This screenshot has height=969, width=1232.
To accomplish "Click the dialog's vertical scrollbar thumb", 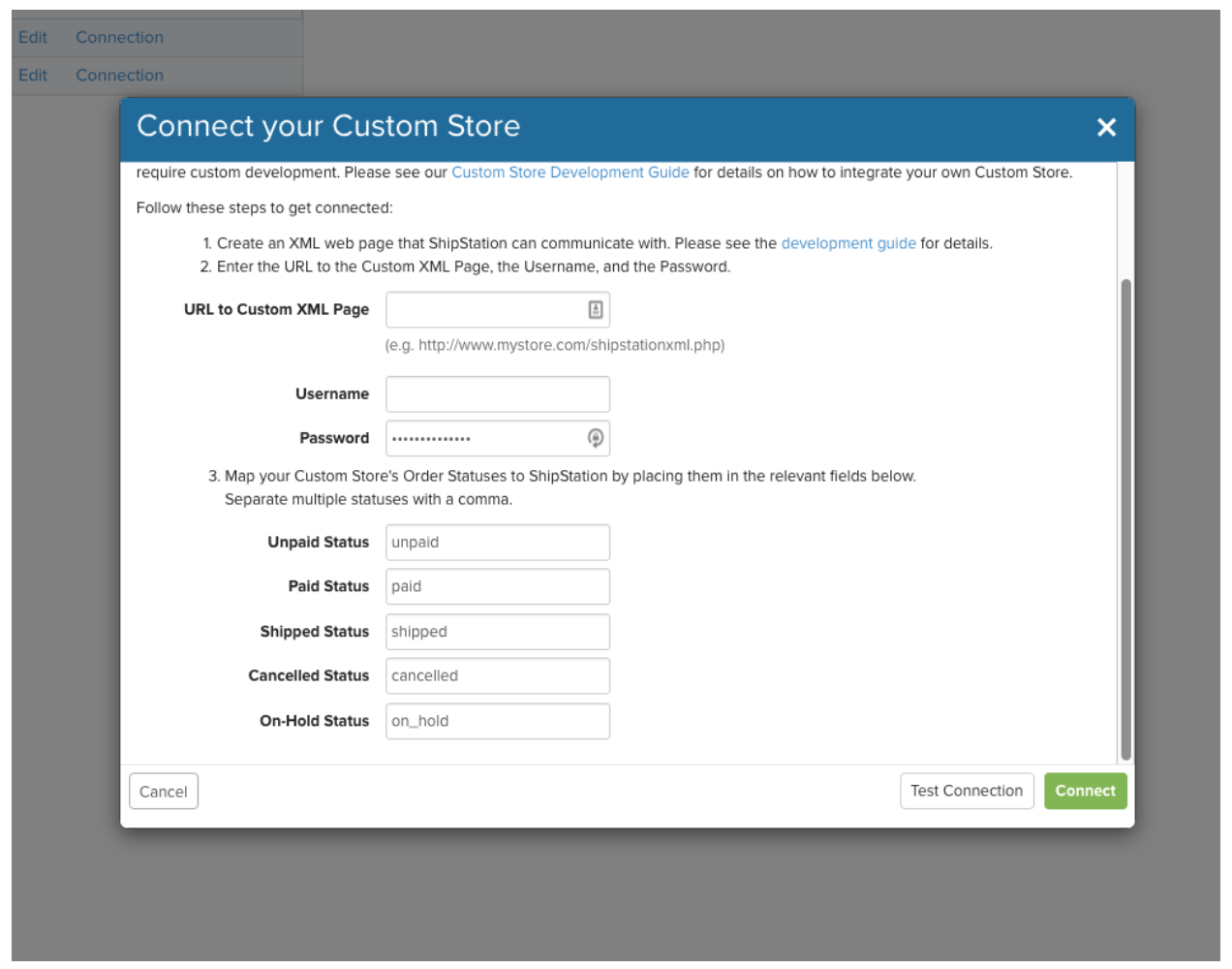I will tap(1125, 519).
